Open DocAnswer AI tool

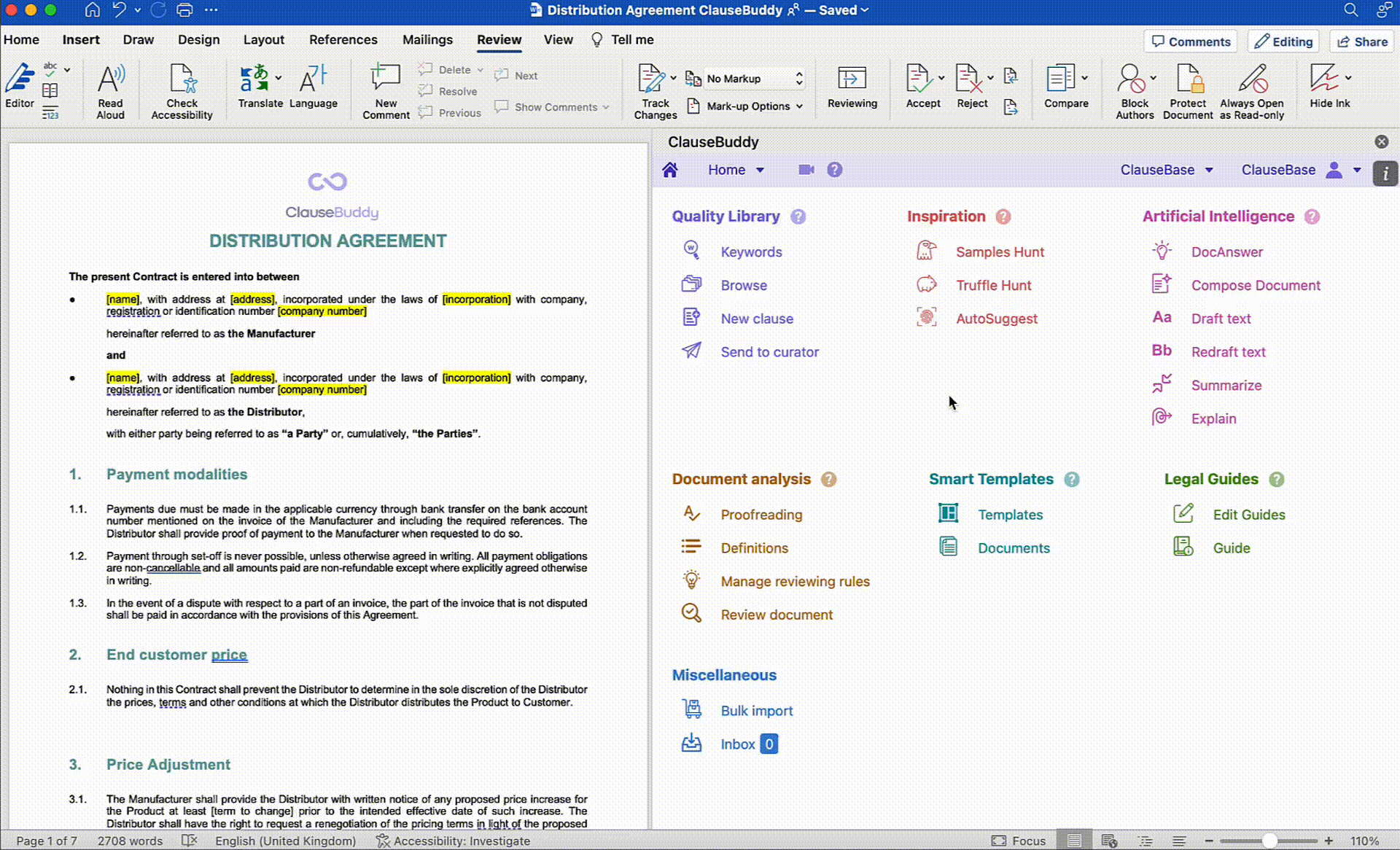pos(1226,252)
